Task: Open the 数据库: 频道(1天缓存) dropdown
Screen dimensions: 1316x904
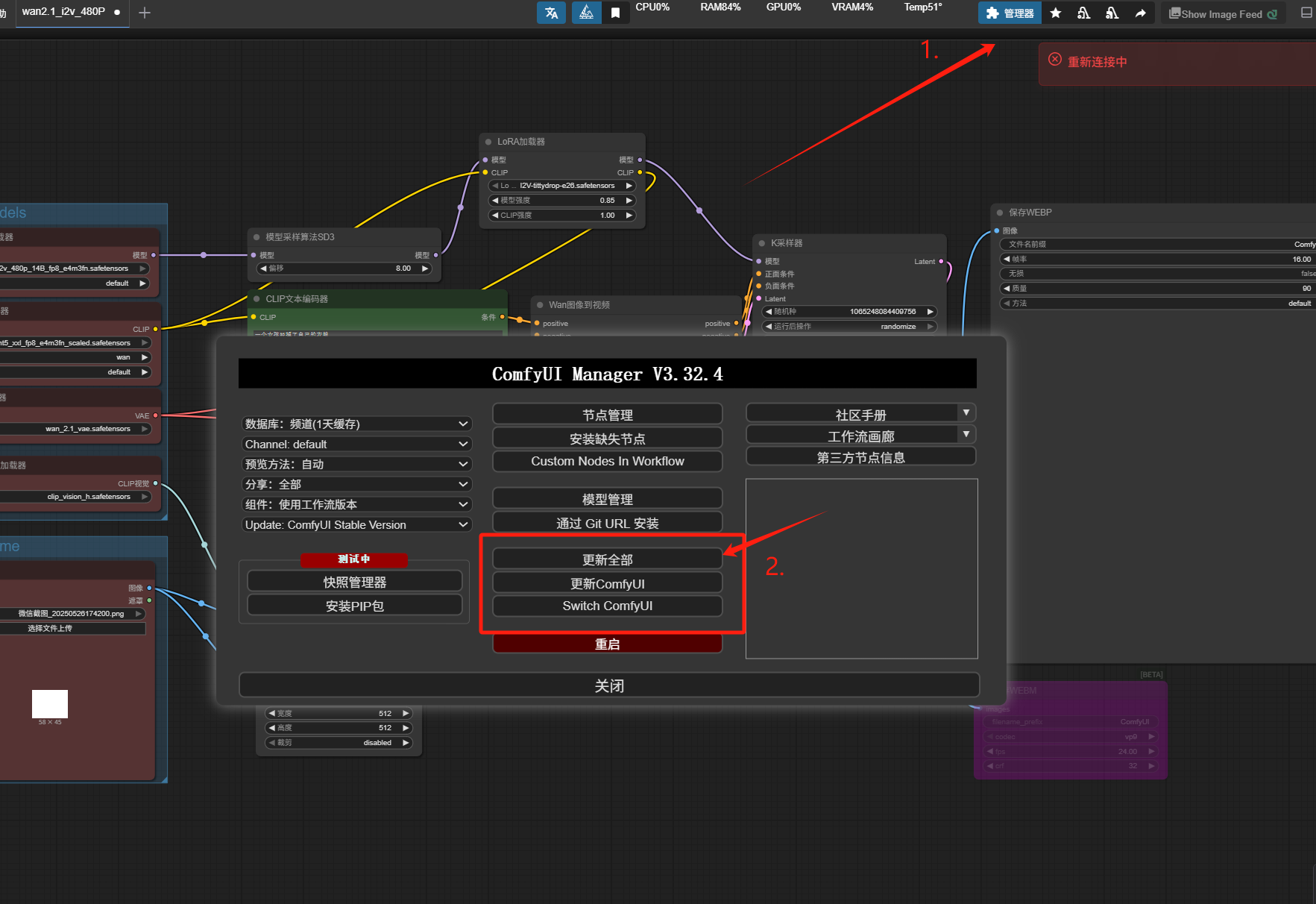Action: tap(357, 424)
